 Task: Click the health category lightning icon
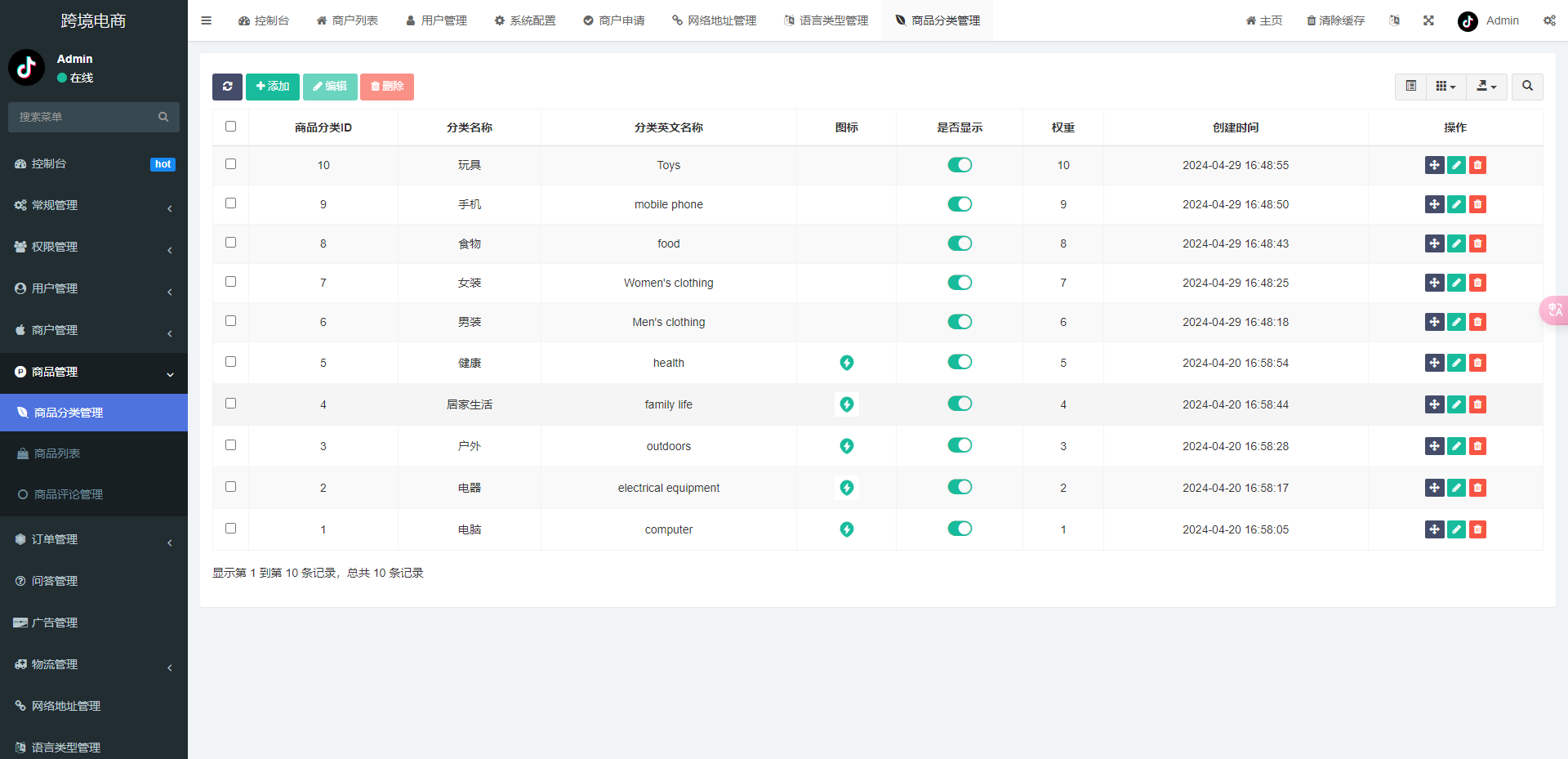point(846,363)
